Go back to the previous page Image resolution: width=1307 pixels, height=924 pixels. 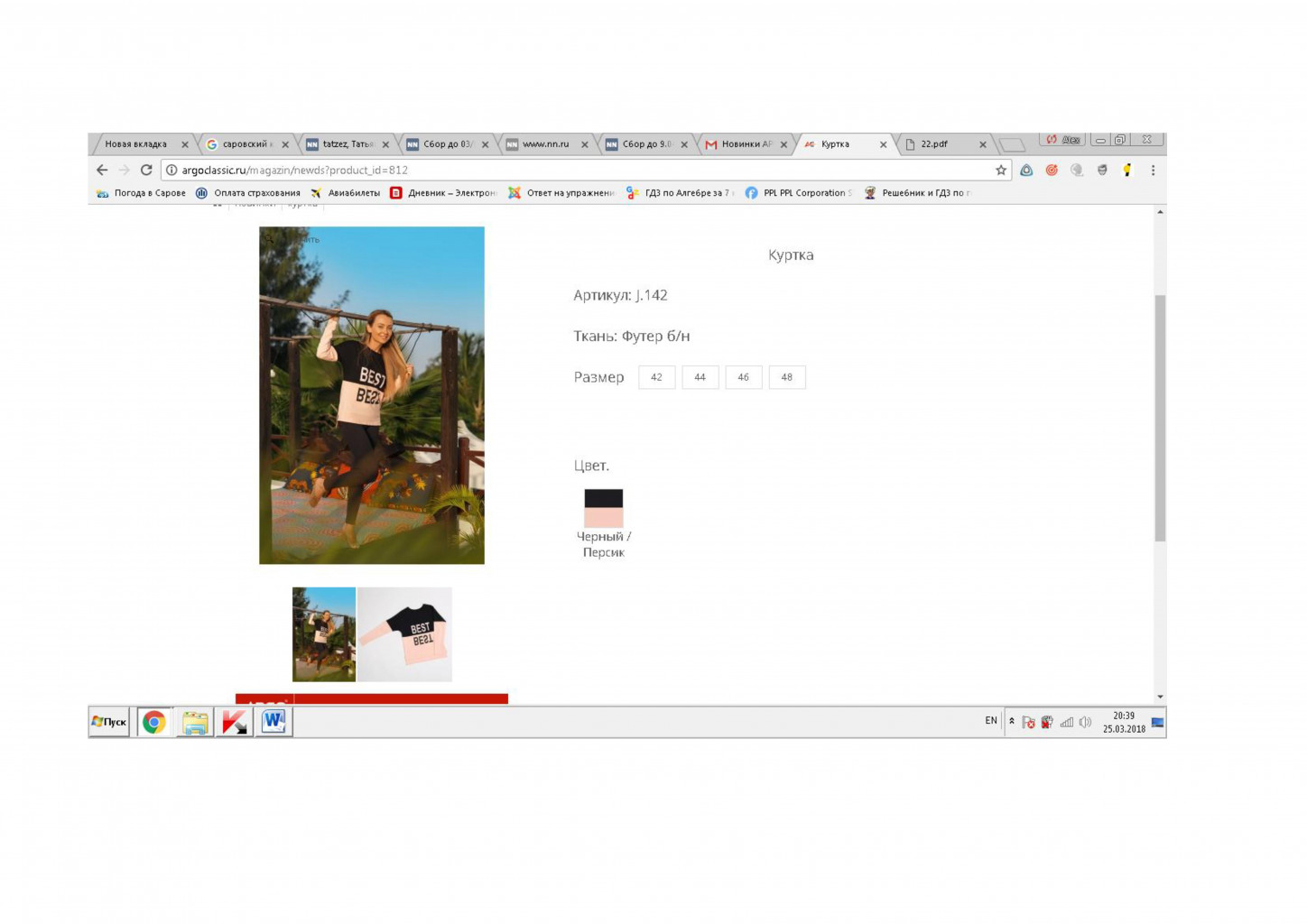coord(102,170)
